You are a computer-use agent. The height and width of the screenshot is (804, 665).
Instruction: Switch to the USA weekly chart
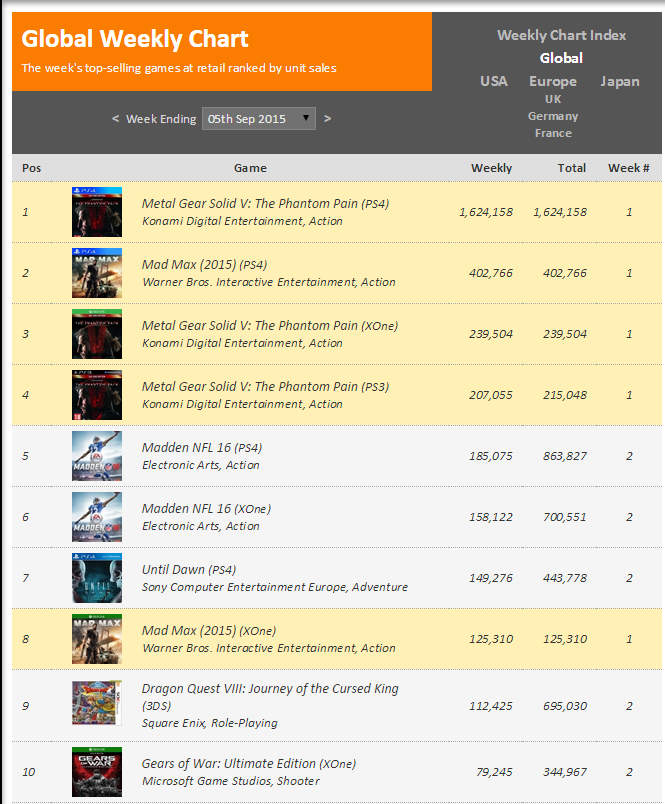click(x=494, y=81)
